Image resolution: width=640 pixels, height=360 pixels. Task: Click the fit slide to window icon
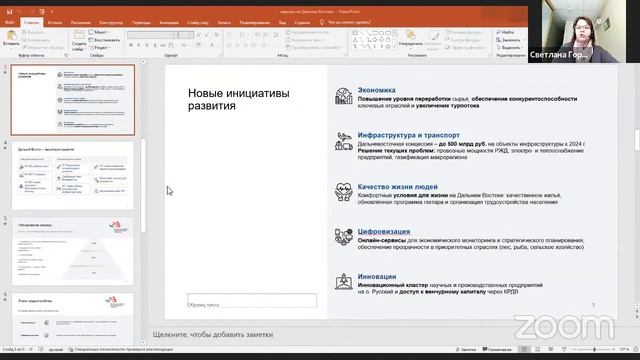tap(636, 349)
